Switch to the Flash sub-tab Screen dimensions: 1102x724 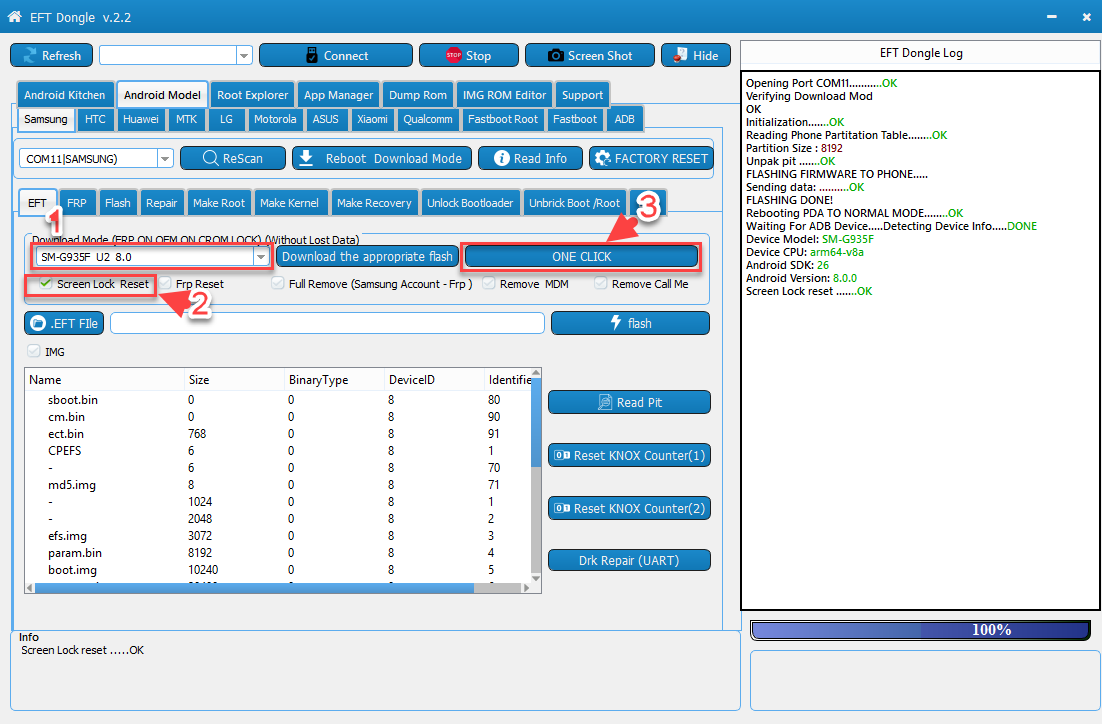(117, 202)
